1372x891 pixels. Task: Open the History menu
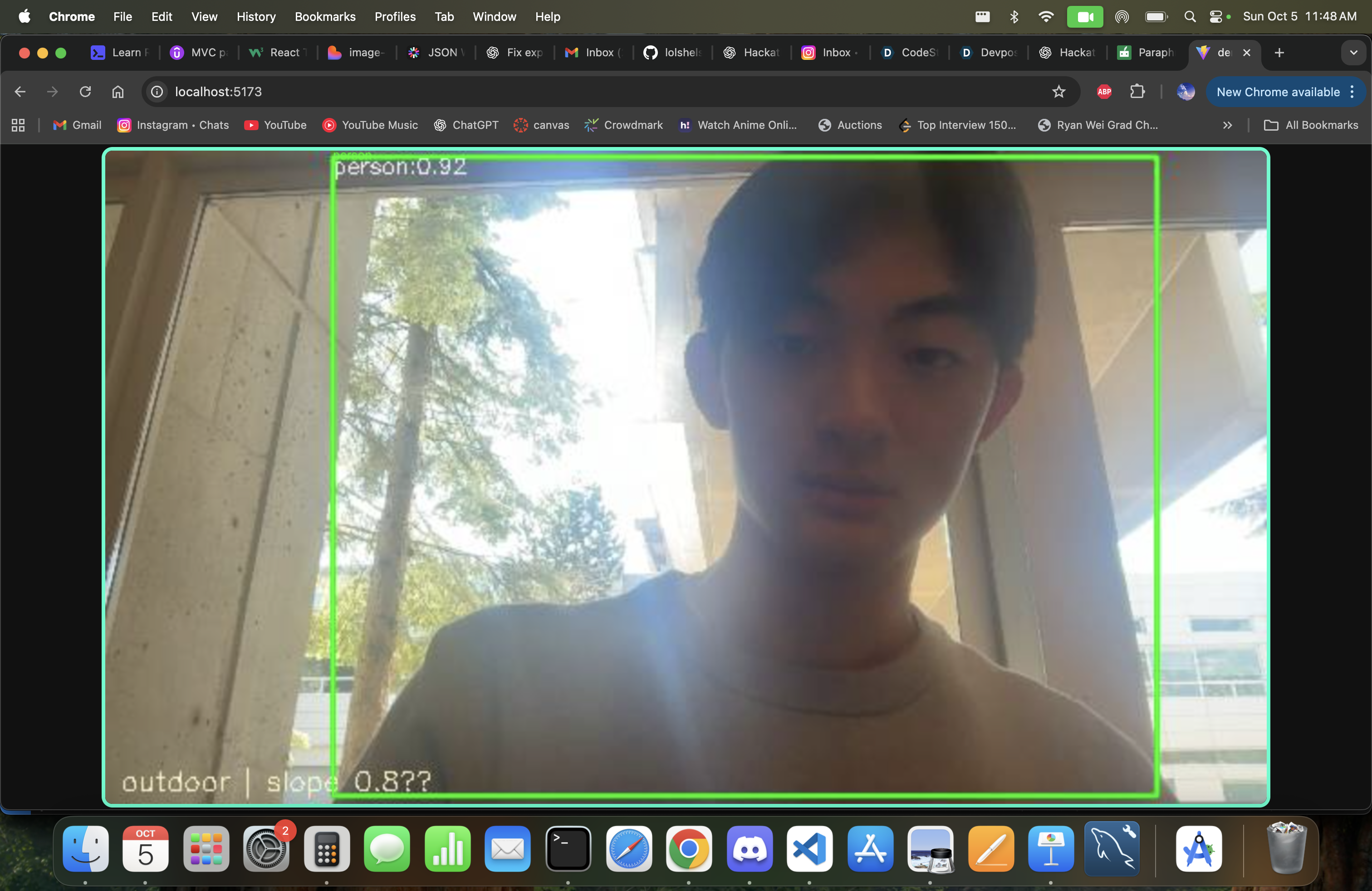tap(256, 17)
